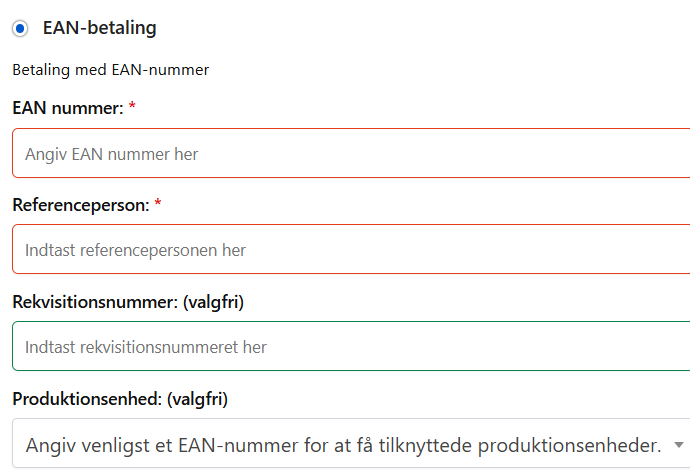The width and height of the screenshot is (690, 471).
Task: Click the 'EAN nummer:' field label
Action: [x=67, y=108]
